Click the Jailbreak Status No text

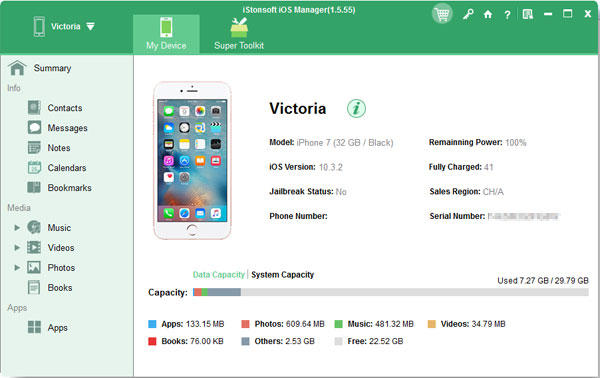[341, 192]
